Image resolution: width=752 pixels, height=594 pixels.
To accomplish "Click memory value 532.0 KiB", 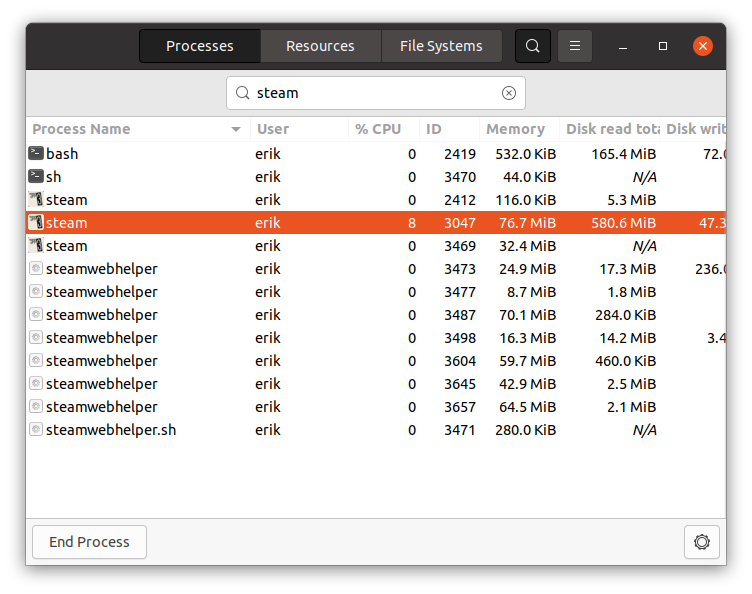I will click(526, 154).
